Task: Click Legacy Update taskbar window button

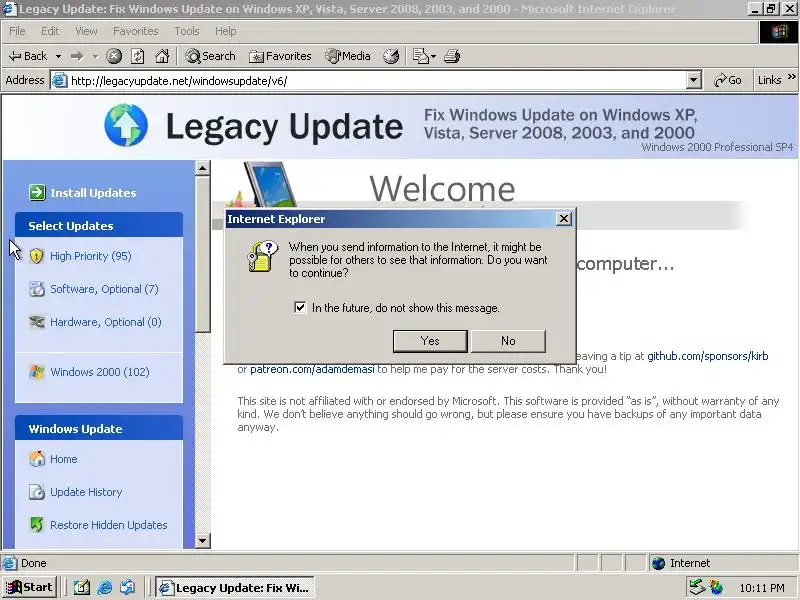Action: click(235, 588)
